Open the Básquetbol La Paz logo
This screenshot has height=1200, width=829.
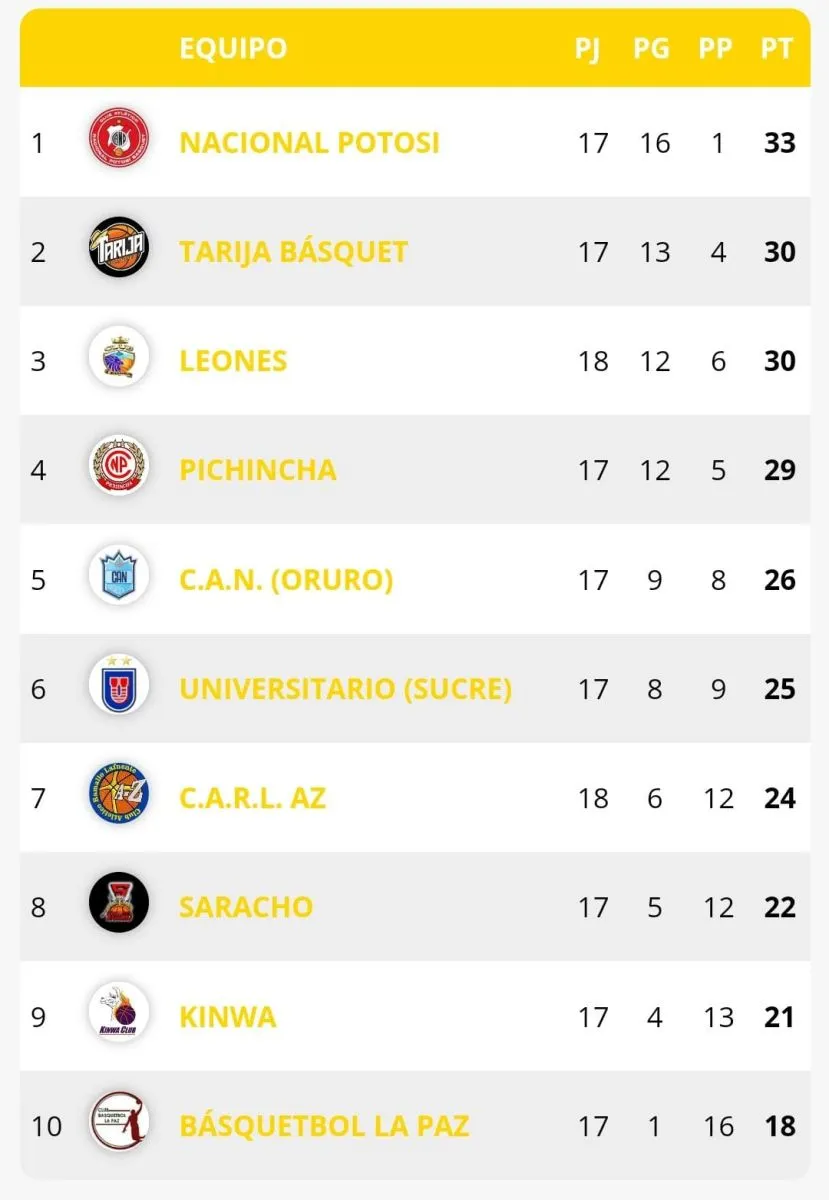pyautogui.click(x=119, y=1125)
